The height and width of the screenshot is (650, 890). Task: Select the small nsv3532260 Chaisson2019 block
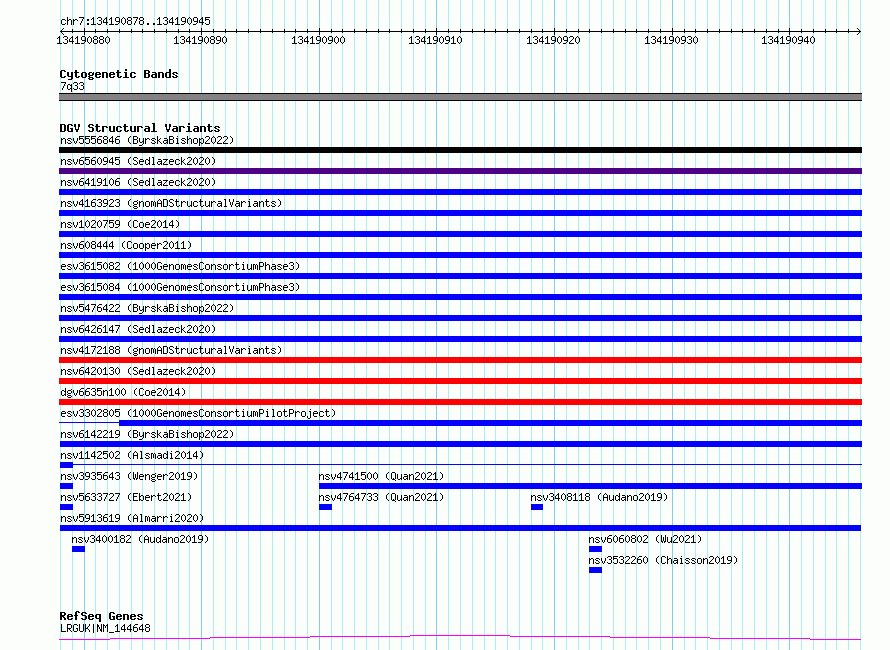tap(595, 570)
